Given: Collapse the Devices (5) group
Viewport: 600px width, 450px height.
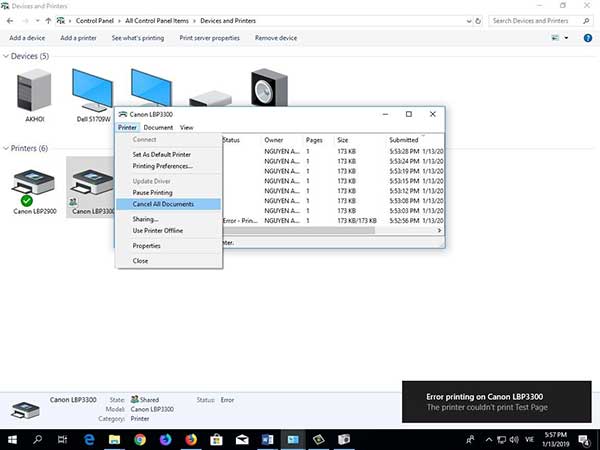Looking at the screenshot, I should tap(6, 56).
